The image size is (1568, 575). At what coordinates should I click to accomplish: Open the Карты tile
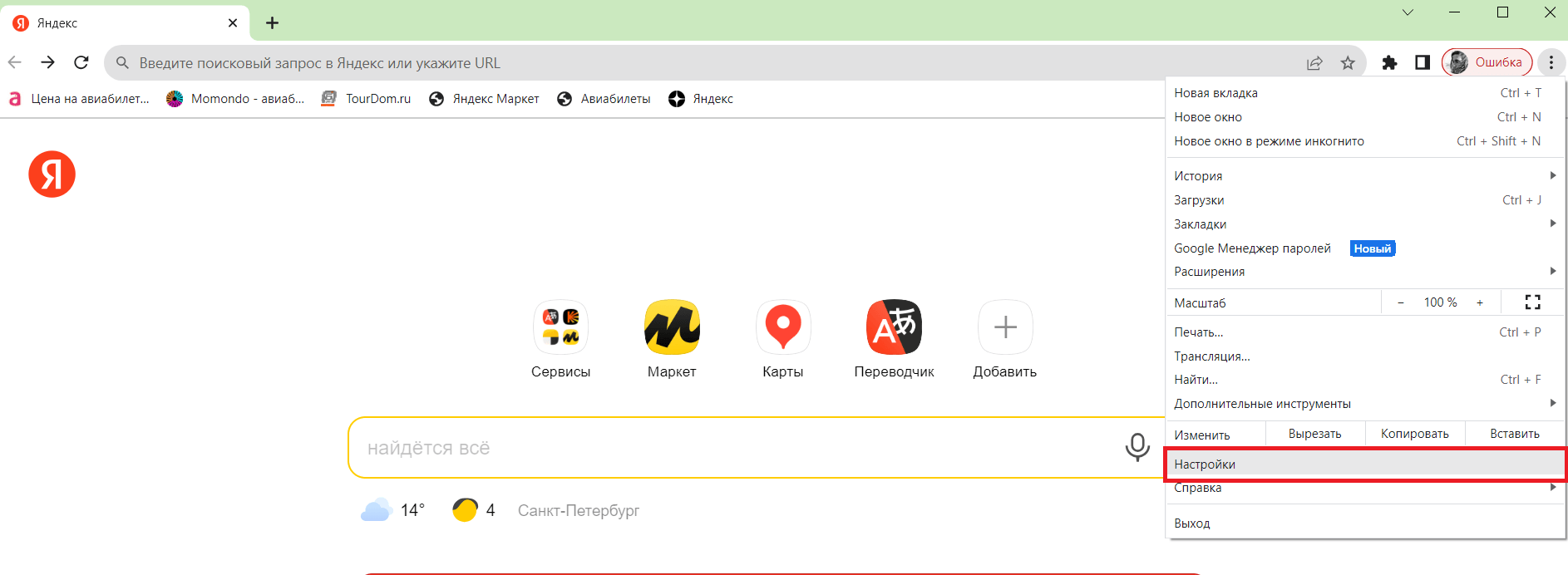coord(783,339)
